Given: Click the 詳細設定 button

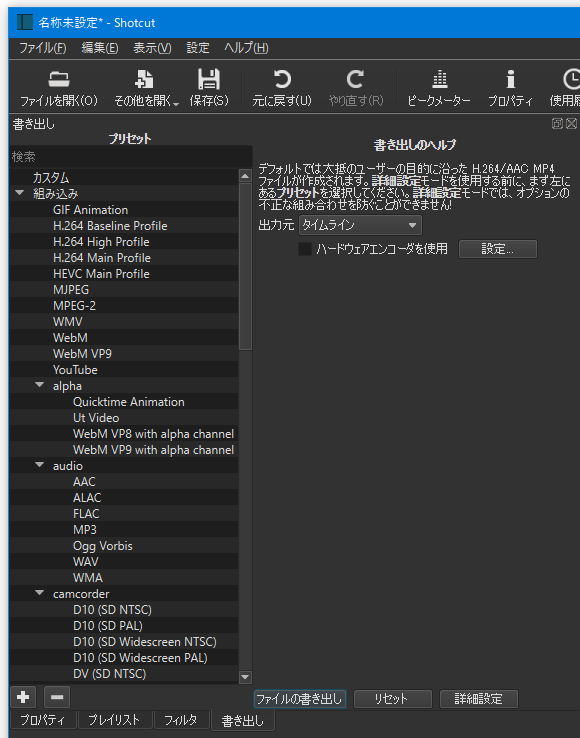Looking at the screenshot, I should tap(478, 699).
